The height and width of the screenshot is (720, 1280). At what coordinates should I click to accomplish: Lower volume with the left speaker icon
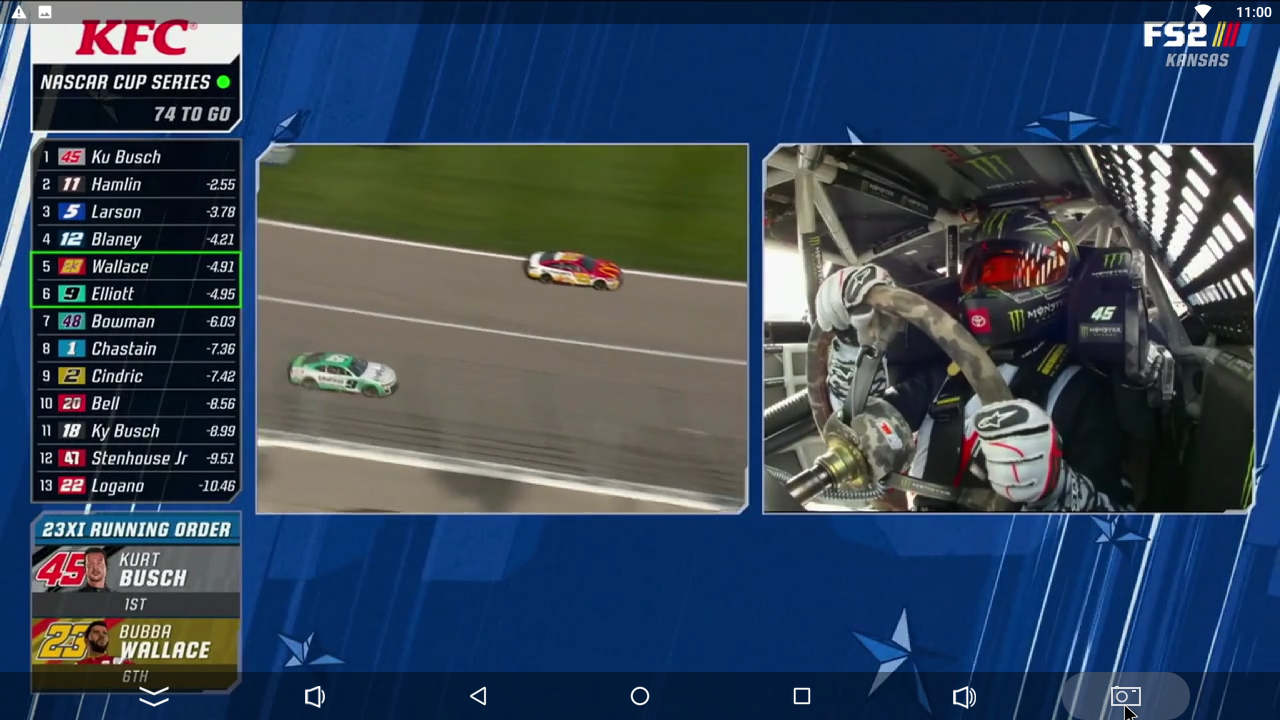315,696
